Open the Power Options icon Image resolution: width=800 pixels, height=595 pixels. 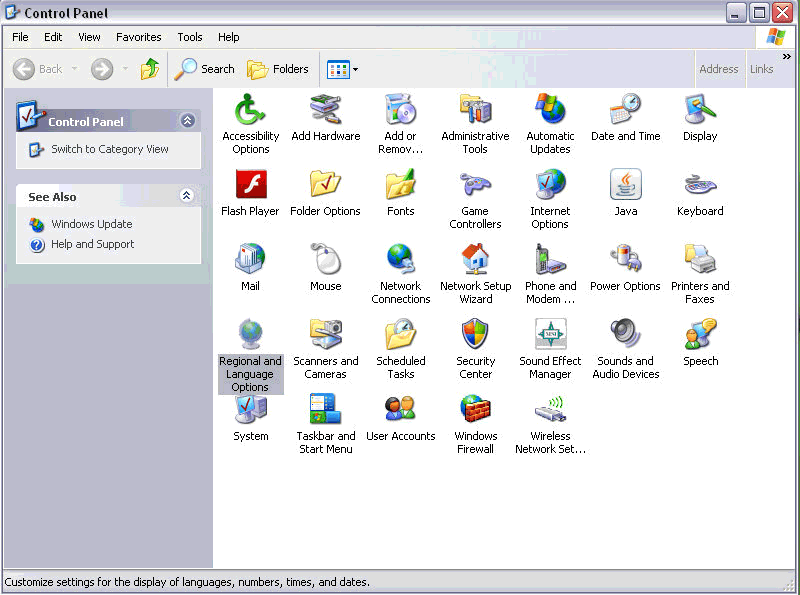[625, 261]
